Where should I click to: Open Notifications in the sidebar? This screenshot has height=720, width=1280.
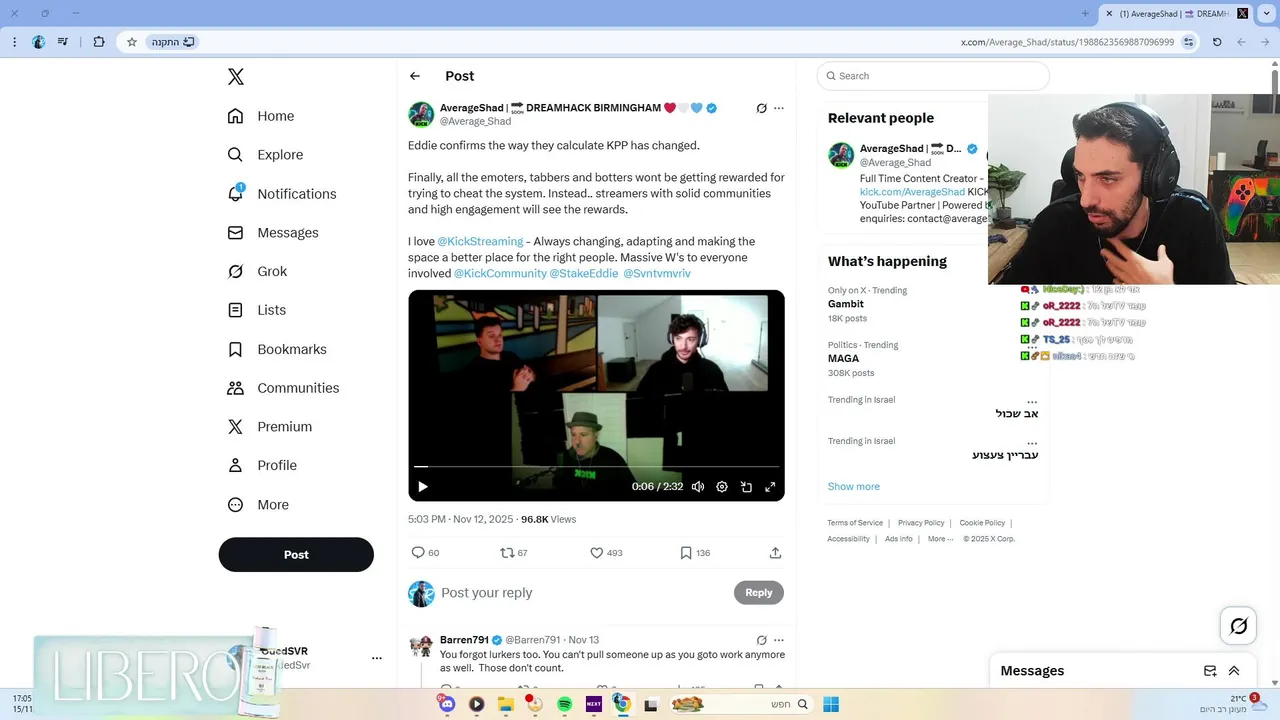pos(282,194)
